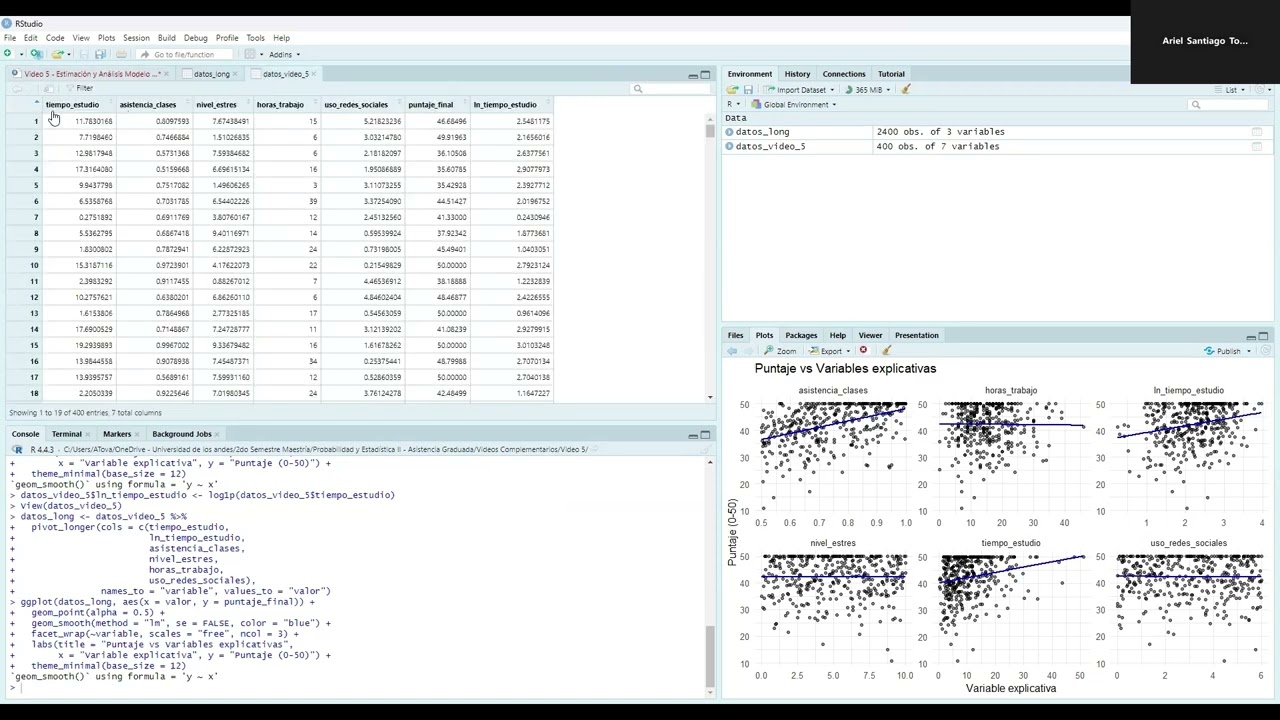Screen dimensions: 1280x720
Task: Open the Global Environment dropdown
Action: pos(794,104)
